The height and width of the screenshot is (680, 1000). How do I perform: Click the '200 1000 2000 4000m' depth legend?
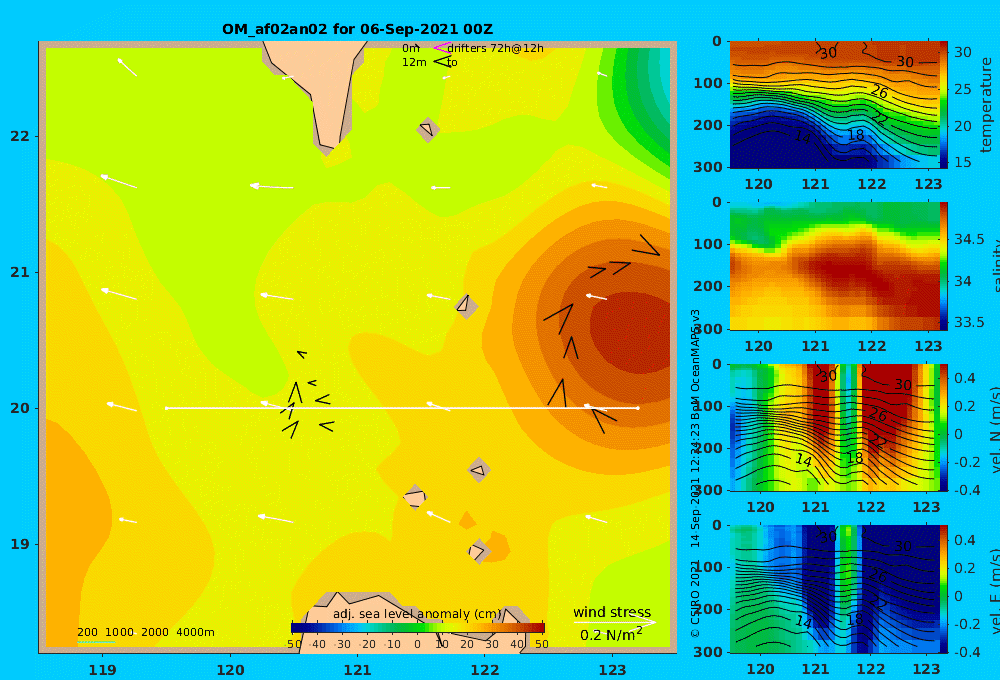tap(145, 632)
